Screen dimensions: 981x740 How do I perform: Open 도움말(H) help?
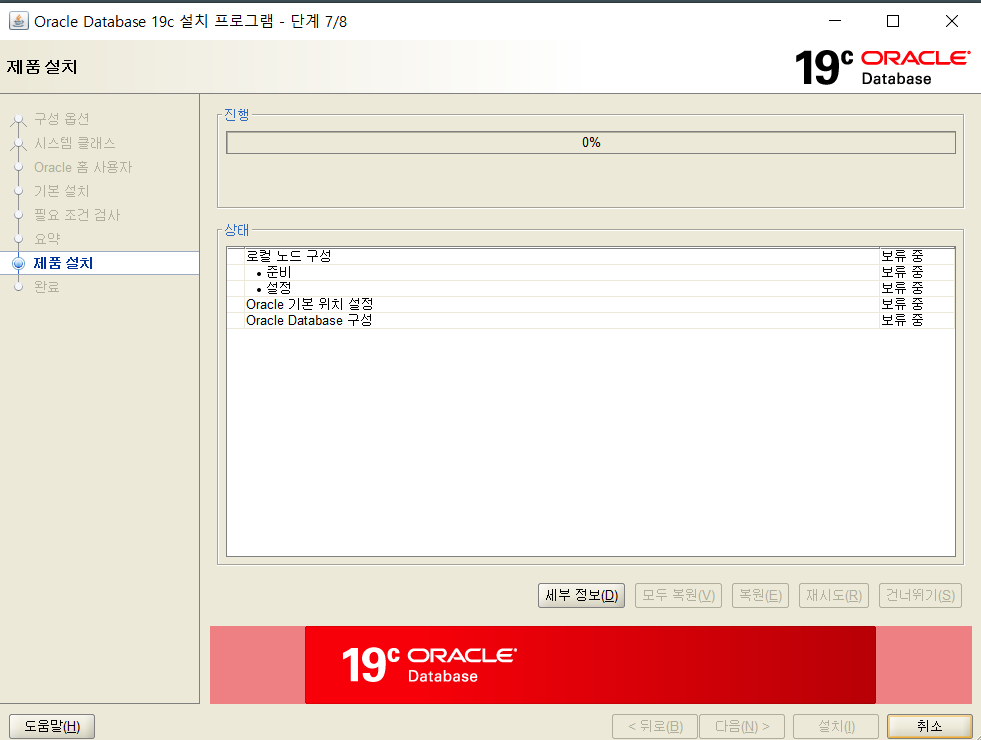pos(51,726)
